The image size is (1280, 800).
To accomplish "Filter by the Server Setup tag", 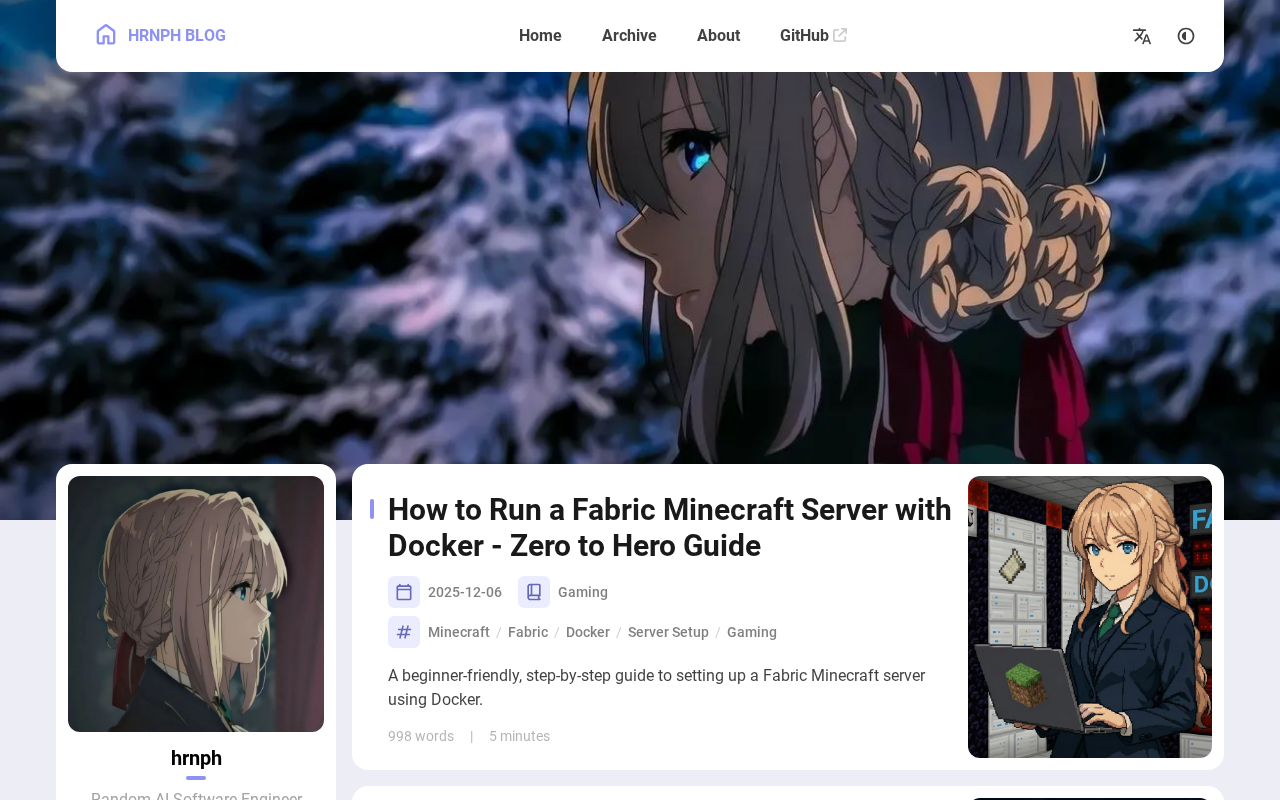I will tap(668, 632).
